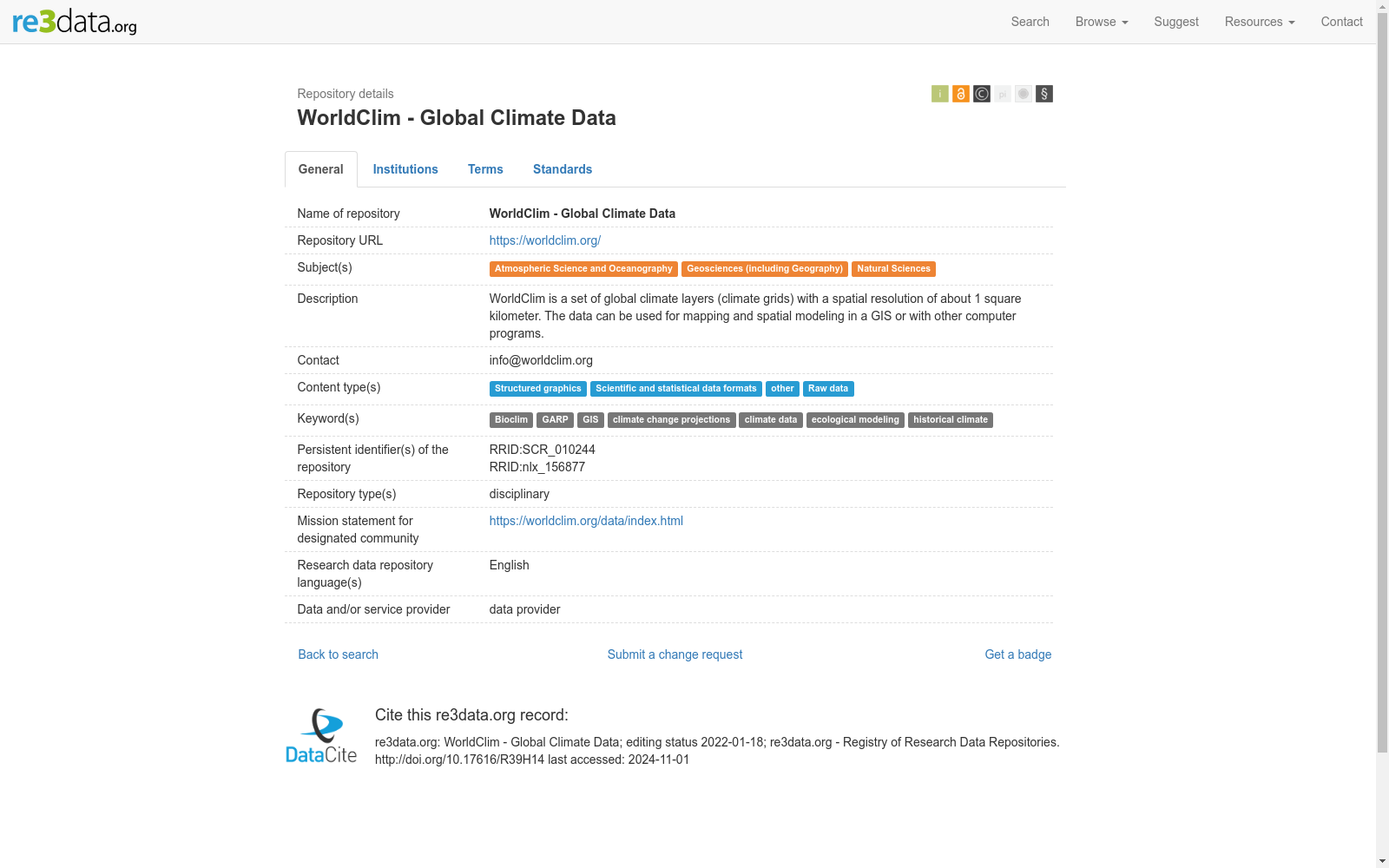Click the DataCite logo
This screenshot has width=1389, height=868.
tap(321, 736)
